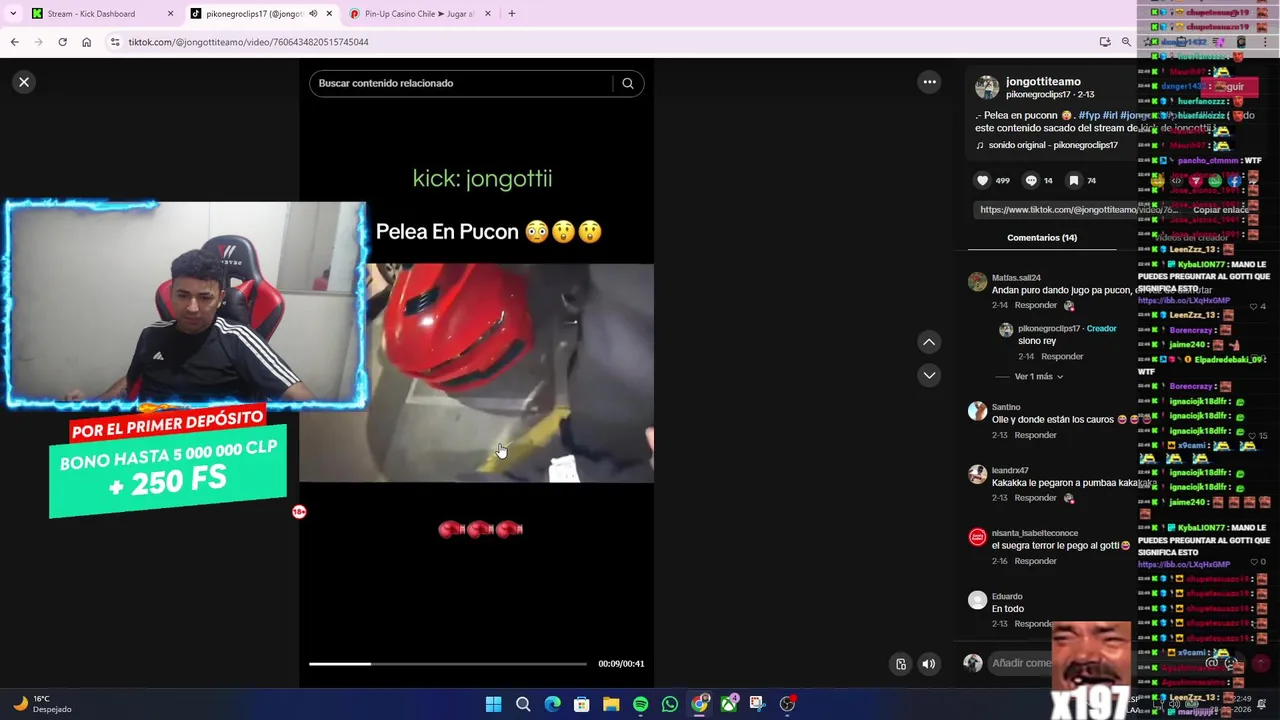Open jongottiteamo profile name

[1043, 82]
